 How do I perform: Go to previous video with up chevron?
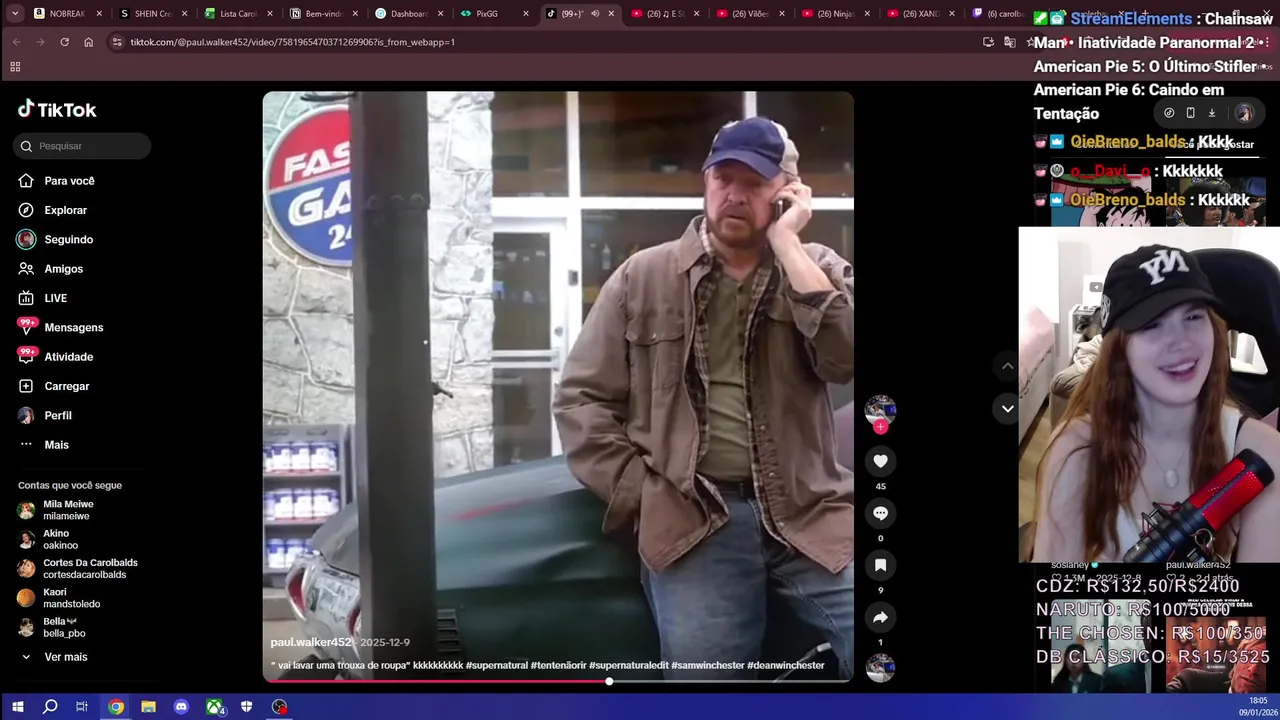pyautogui.click(x=1007, y=366)
